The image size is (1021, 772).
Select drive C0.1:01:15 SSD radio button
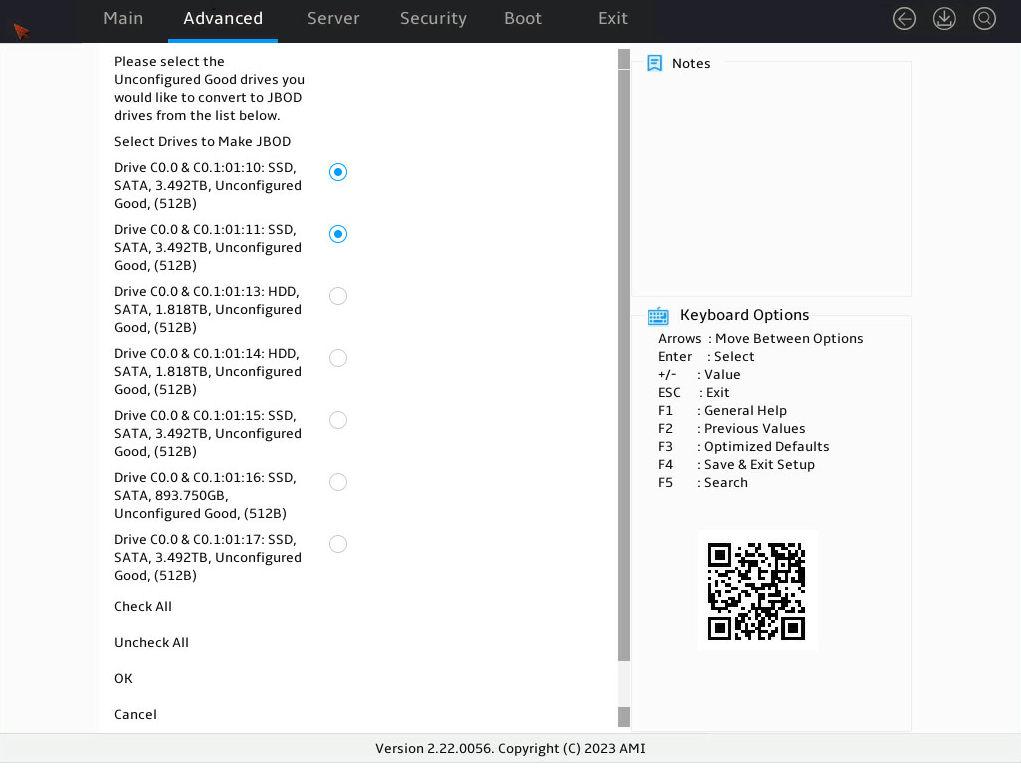(x=338, y=420)
